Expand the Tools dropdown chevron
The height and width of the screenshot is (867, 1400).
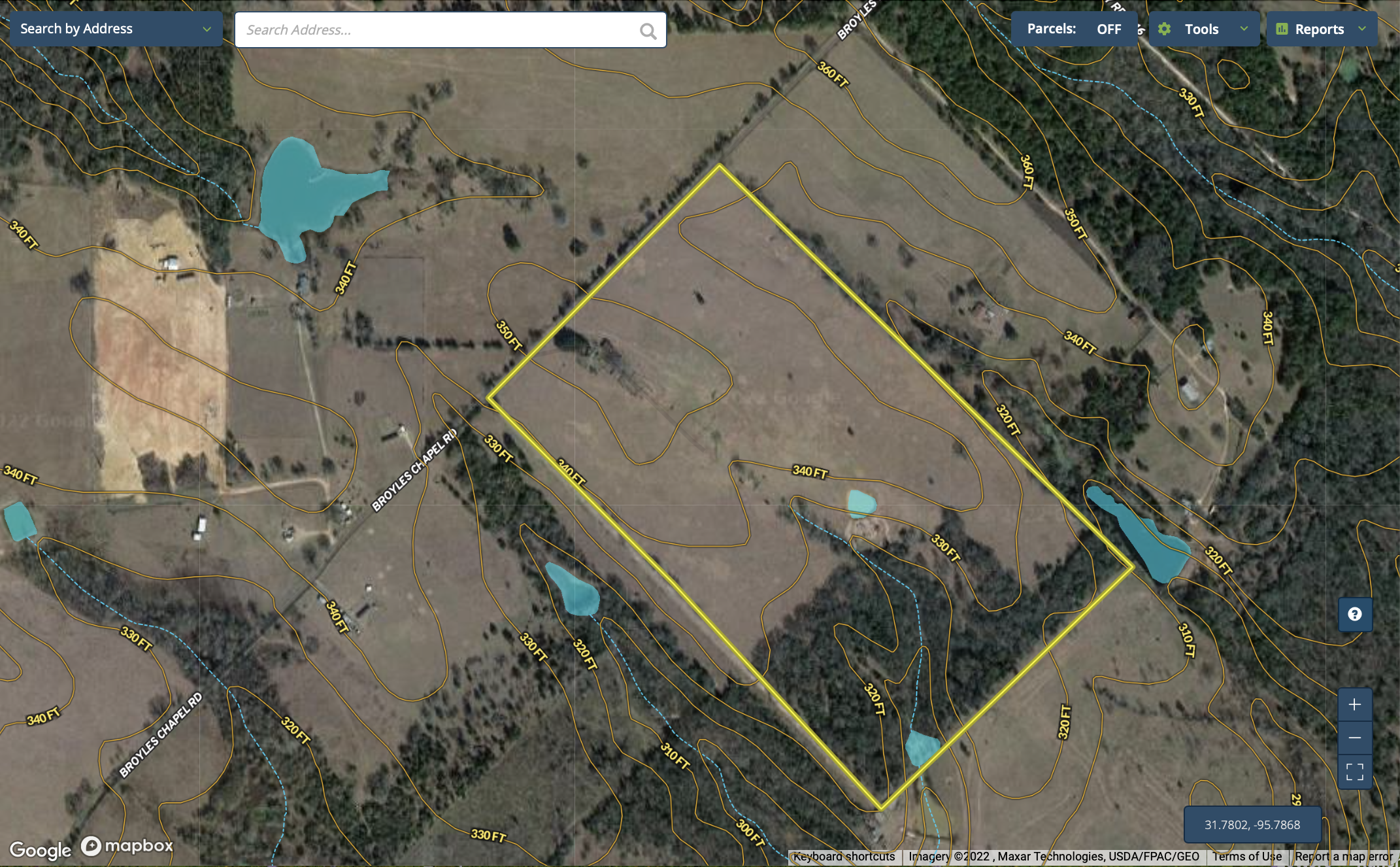[1244, 29]
